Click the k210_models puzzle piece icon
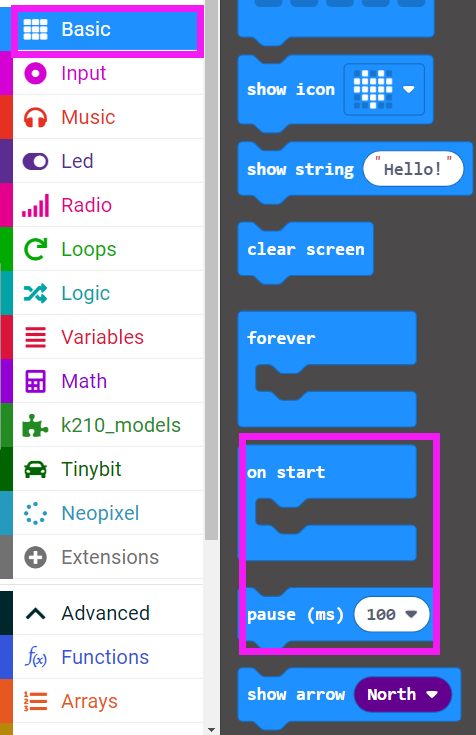 click(35, 426)
